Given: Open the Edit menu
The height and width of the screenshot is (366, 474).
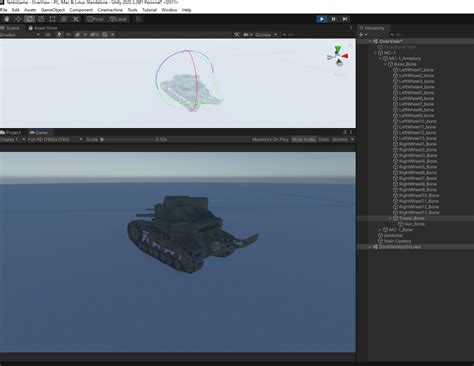Looking at the screenshot, I should (15, 10).
